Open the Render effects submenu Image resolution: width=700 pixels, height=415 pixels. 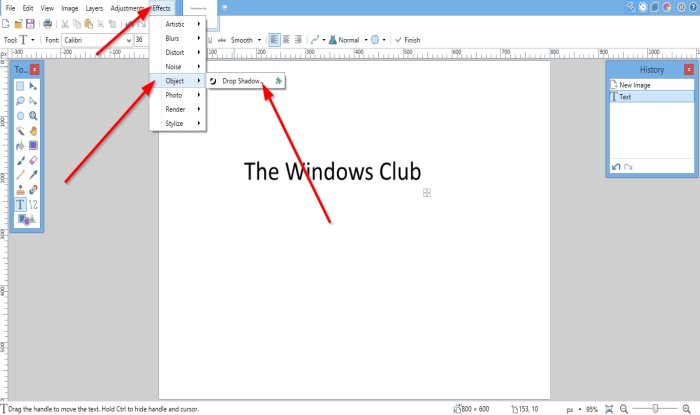[x=178, y=109]
